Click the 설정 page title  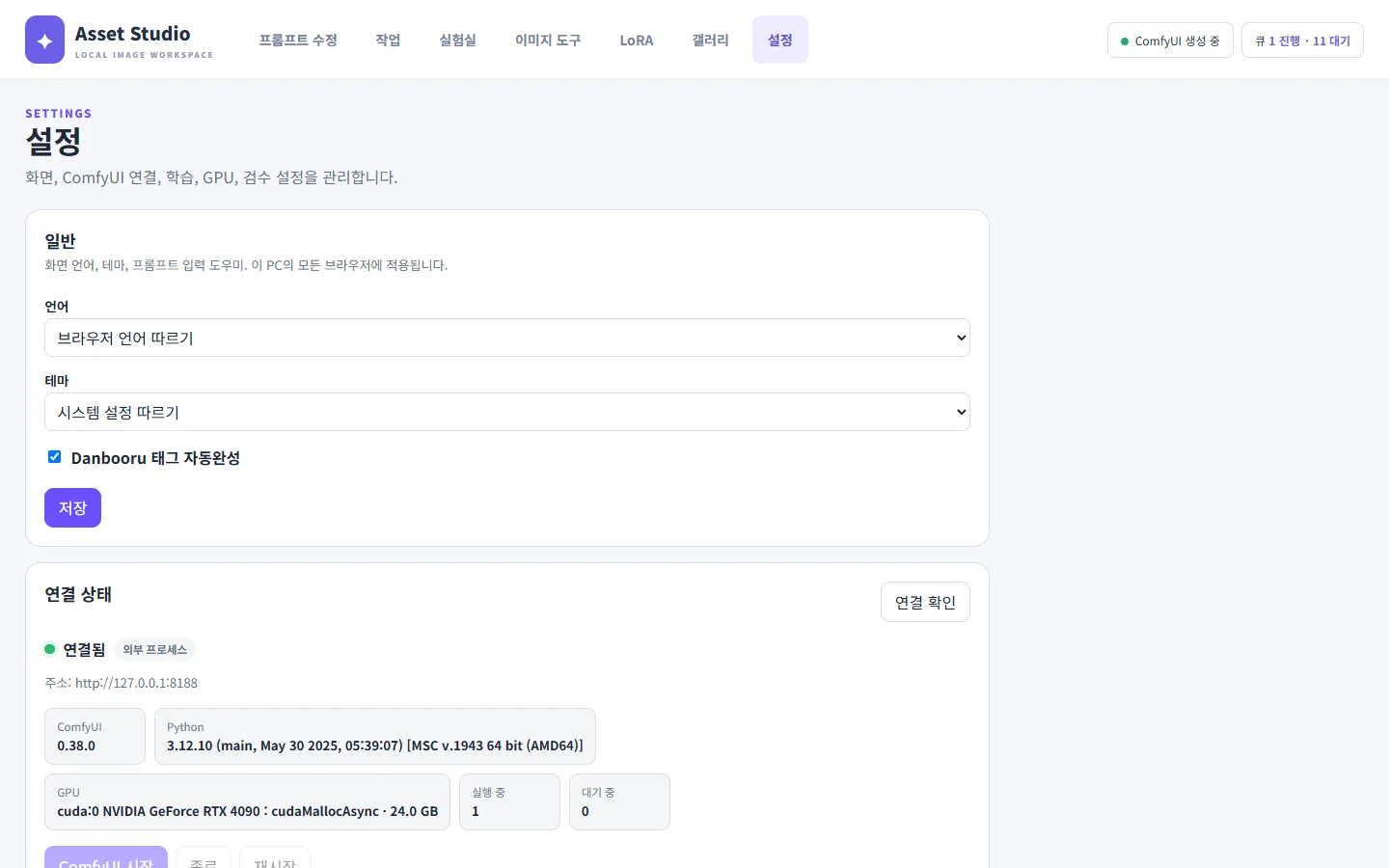coord(53,142)
